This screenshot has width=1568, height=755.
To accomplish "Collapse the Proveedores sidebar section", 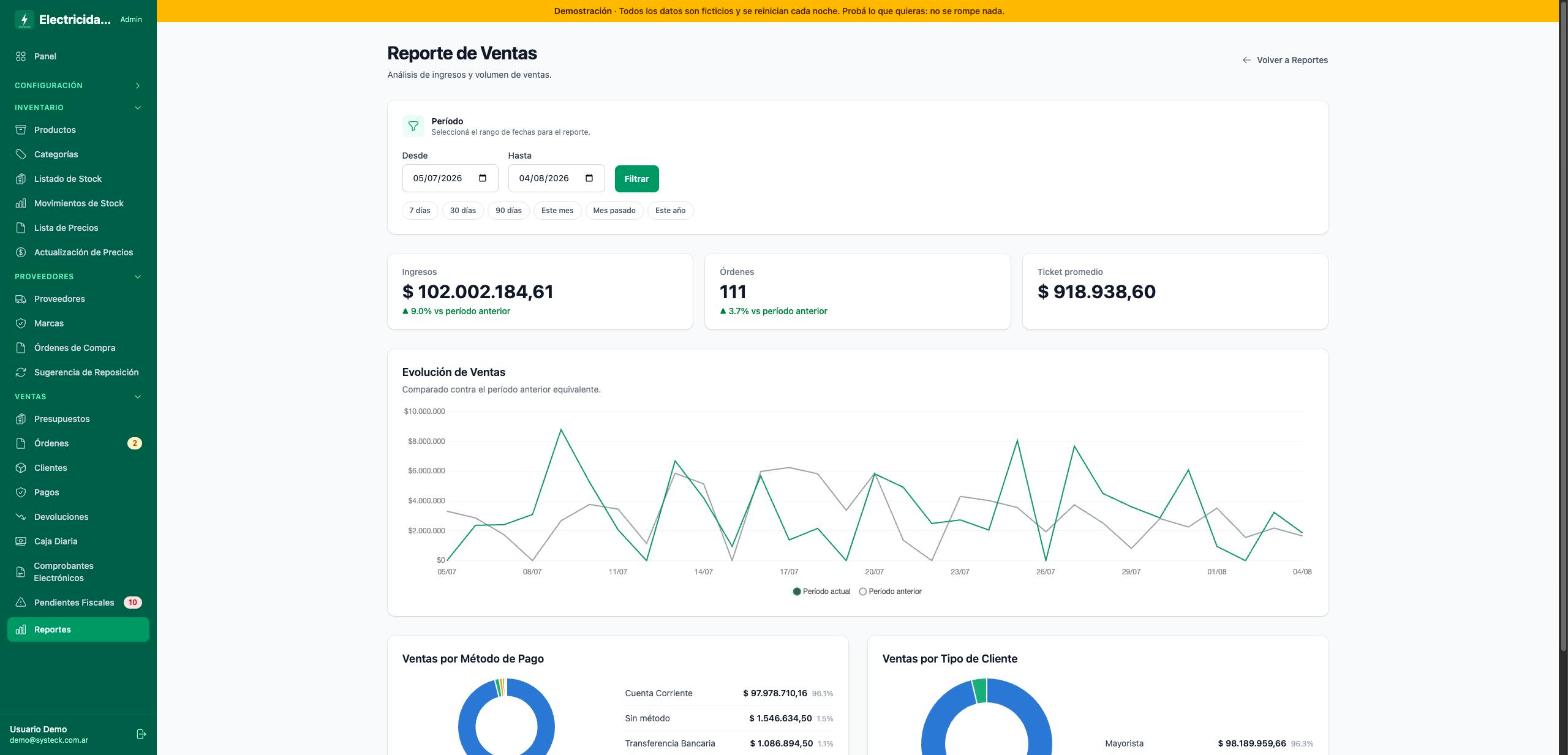I will click(78, 276).
